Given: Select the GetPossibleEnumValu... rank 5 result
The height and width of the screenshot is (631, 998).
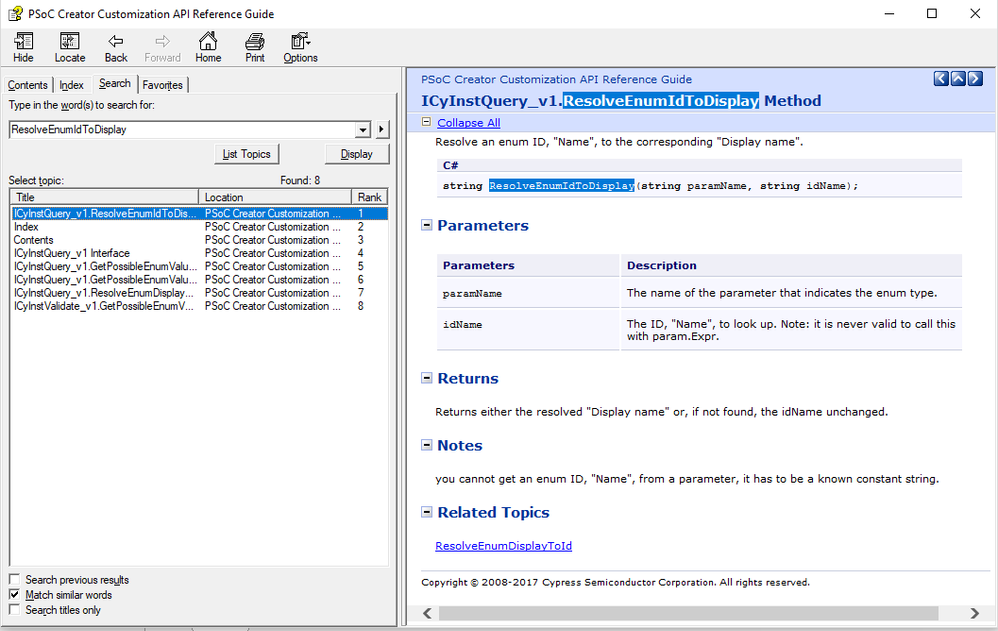Looking at the screenshot, I should (199, 266).
